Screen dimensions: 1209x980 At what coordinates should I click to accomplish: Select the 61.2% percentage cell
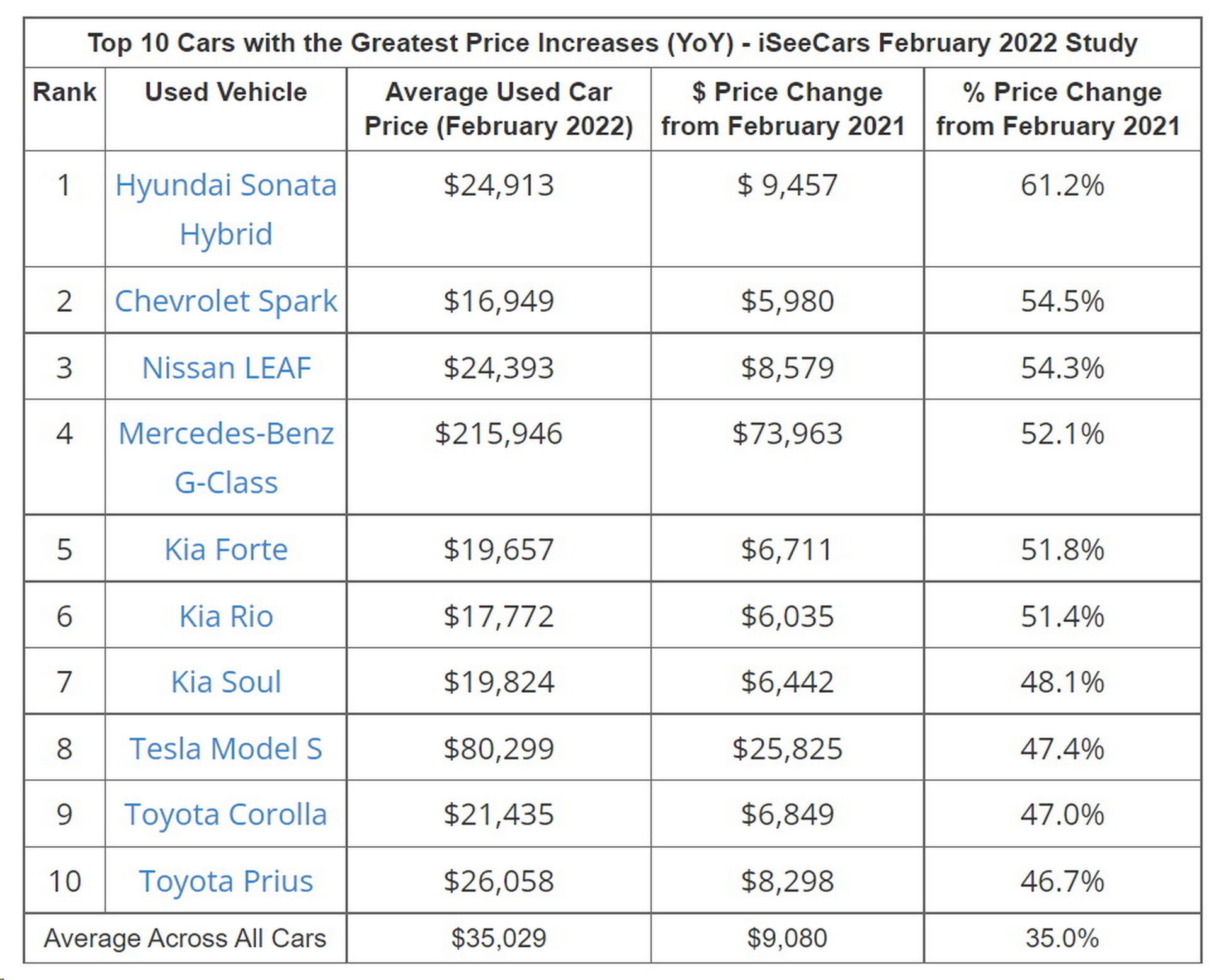coord(1062,186)
